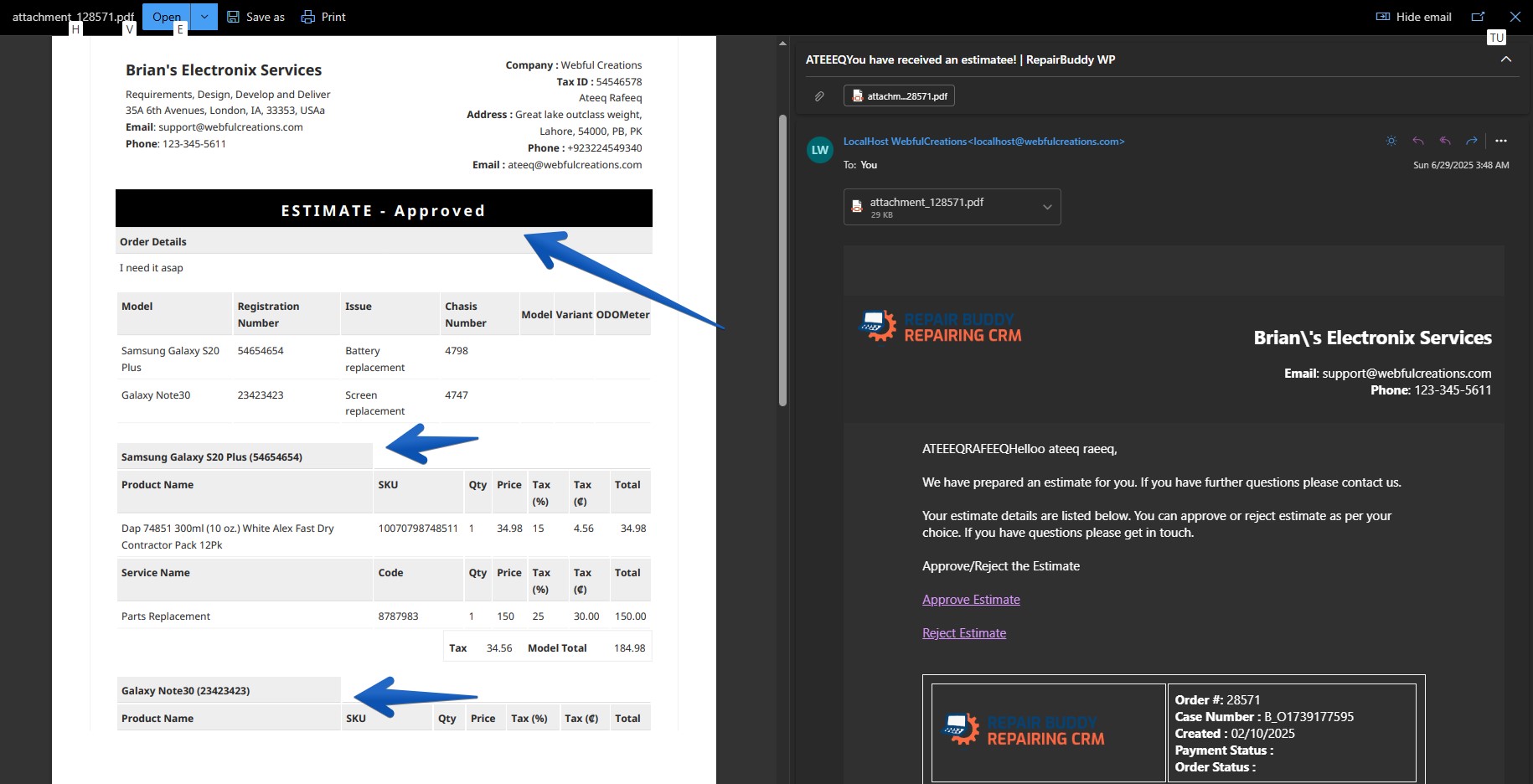Click ateeq@webfulcreations.com email in PDF

tap(575, 165)
